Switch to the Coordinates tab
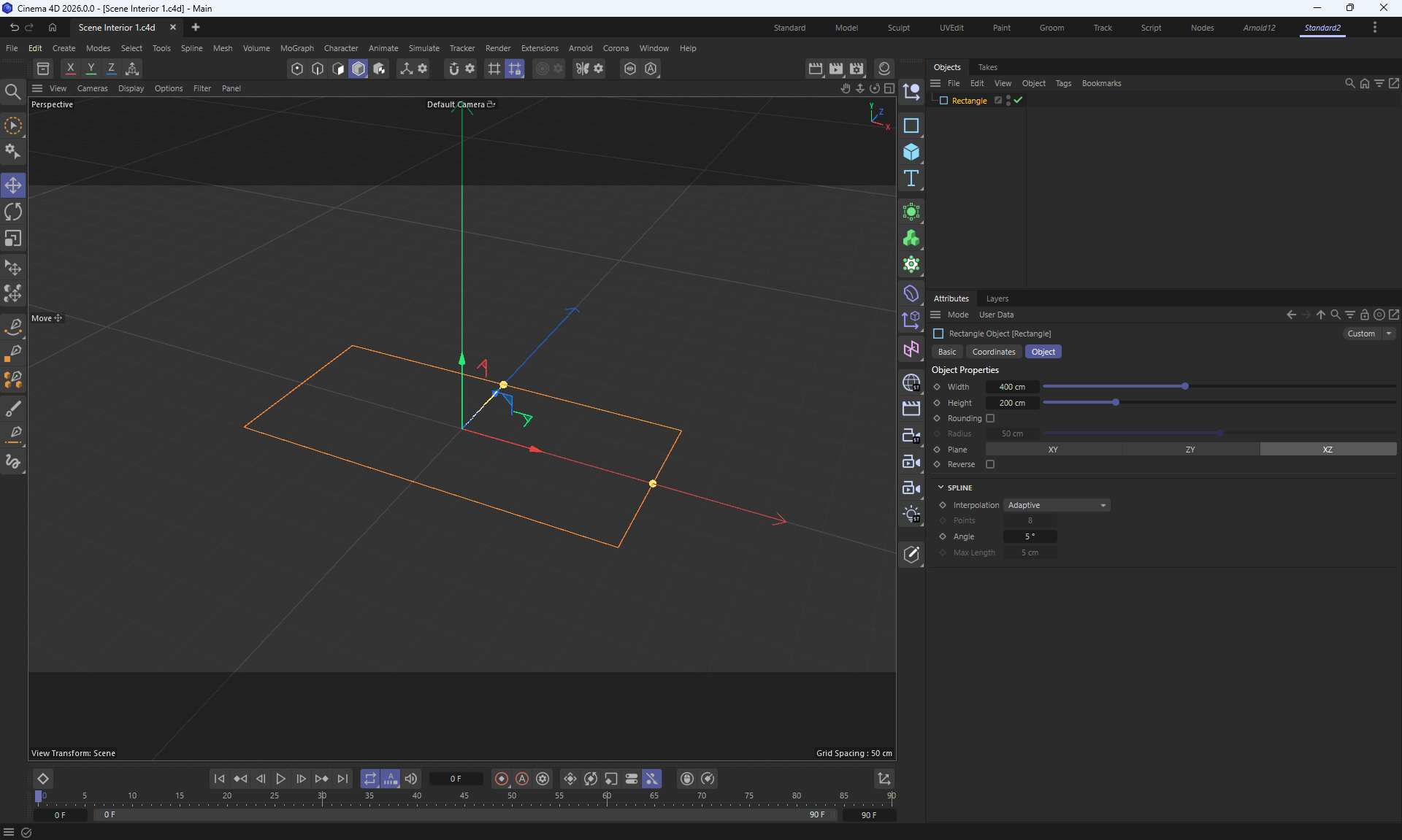 993,352
